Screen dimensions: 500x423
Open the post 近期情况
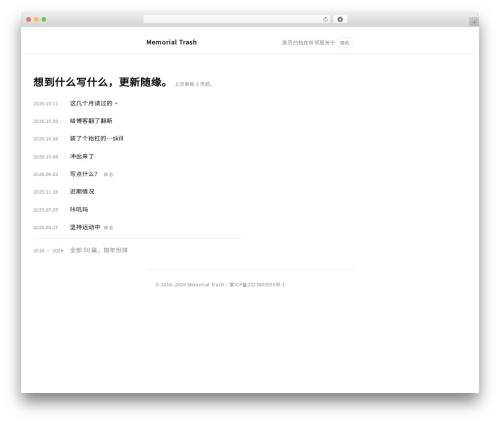(82, 192)
